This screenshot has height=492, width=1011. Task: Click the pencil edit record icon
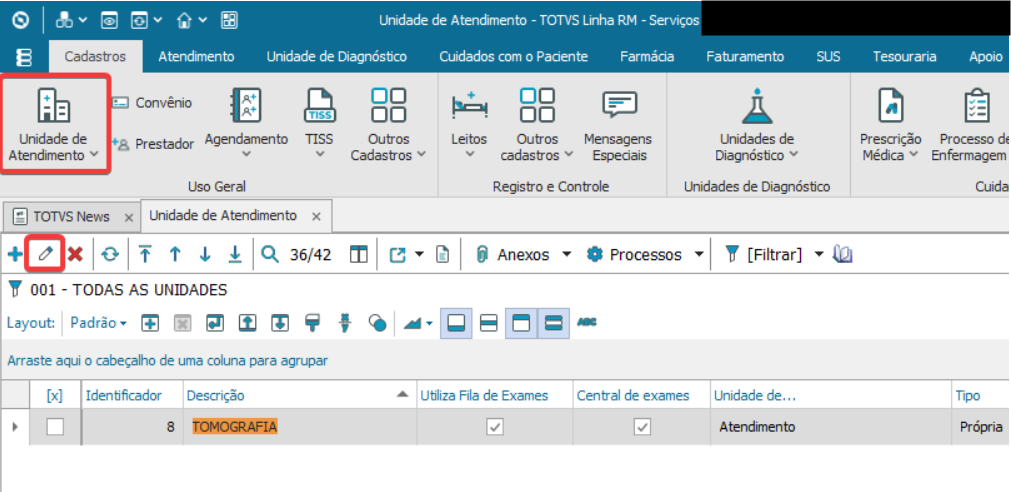coord(45,255)
